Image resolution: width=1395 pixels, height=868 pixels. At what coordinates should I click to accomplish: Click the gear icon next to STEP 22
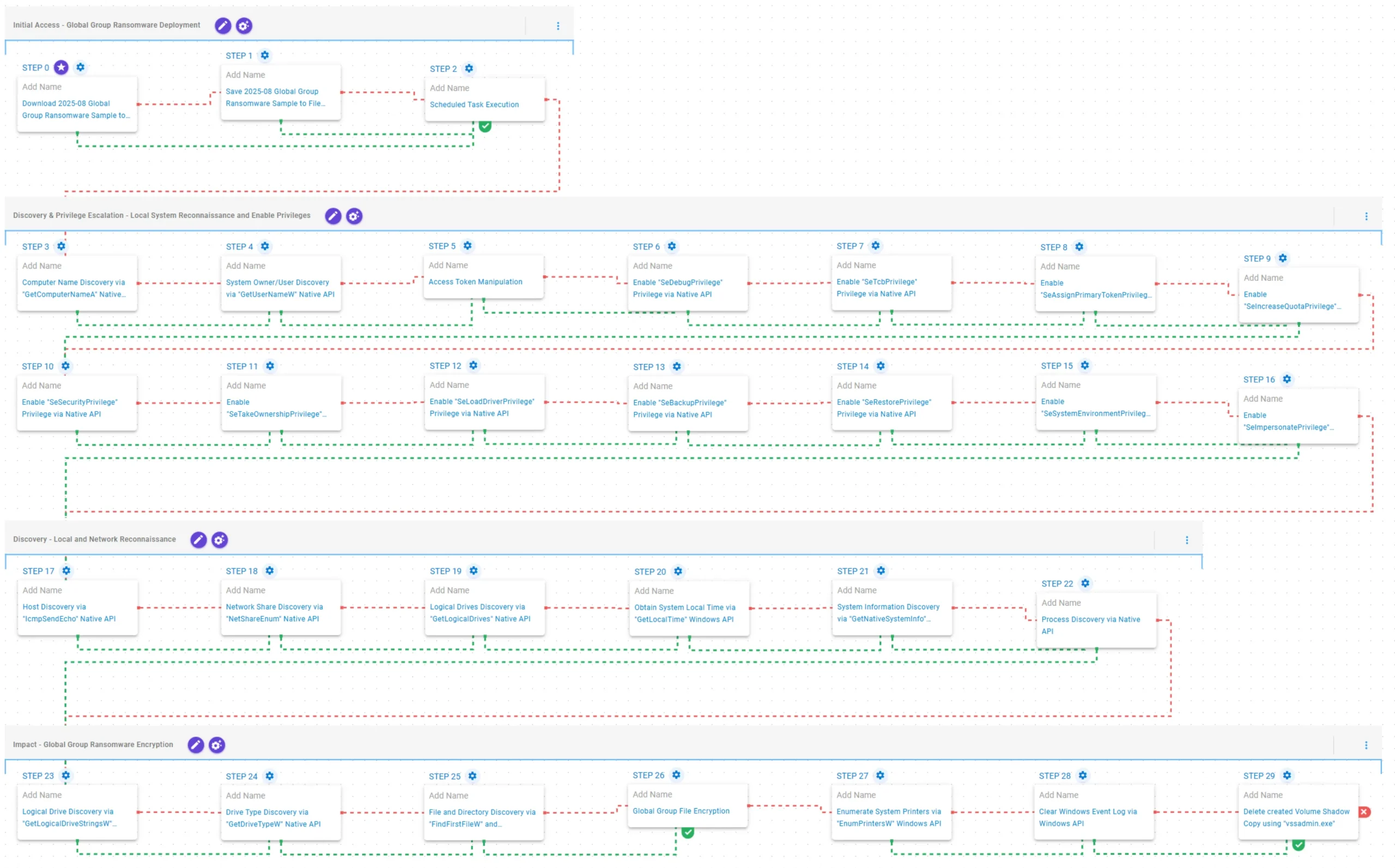[1085, 583]
